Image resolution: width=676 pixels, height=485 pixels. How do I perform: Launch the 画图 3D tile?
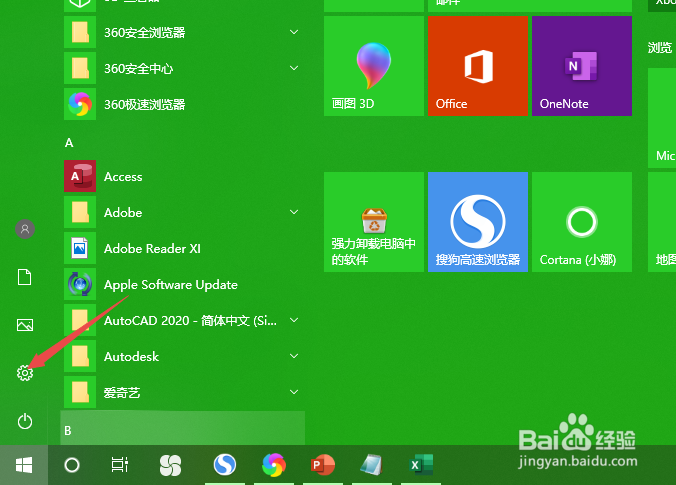click(374, 66)
